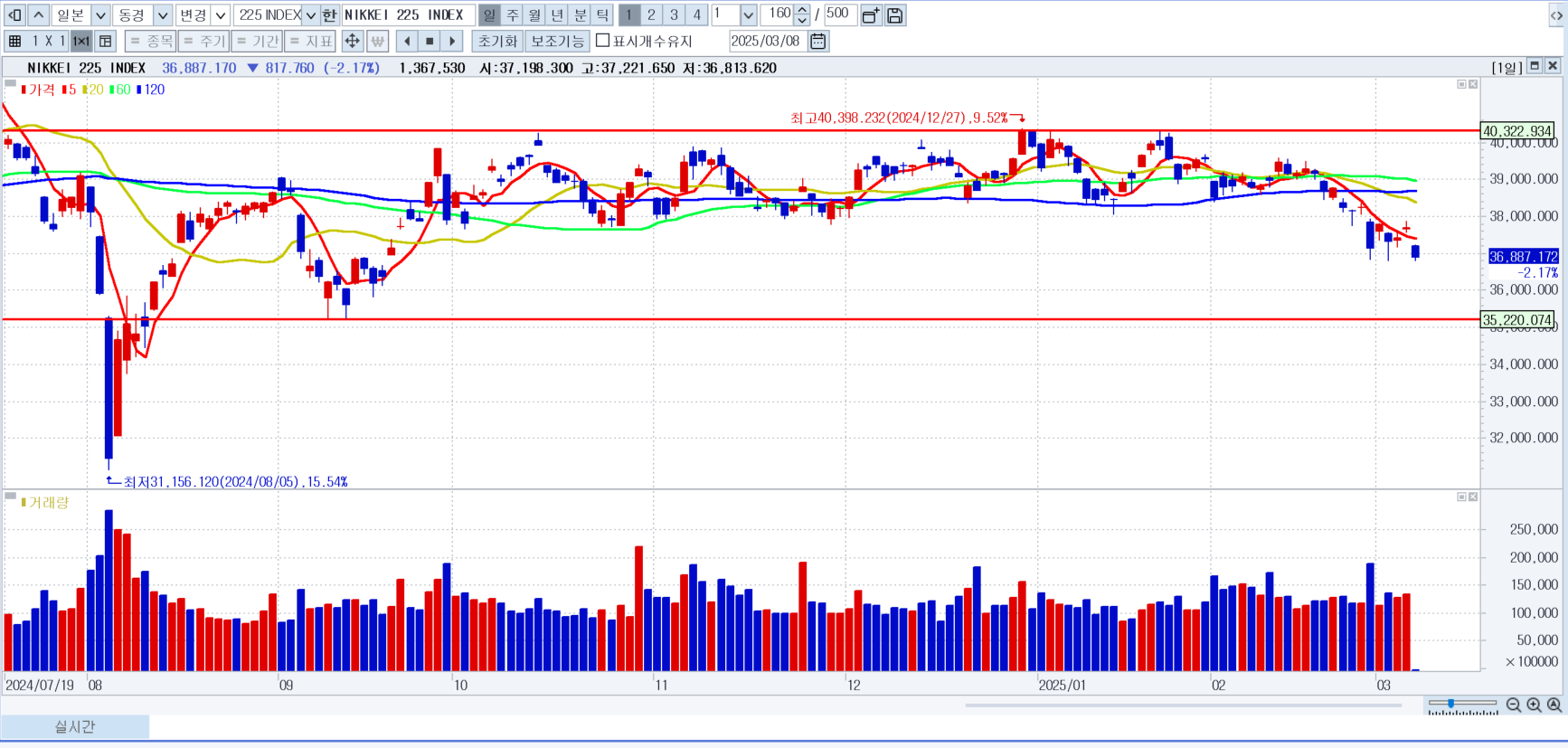
Task: Click the 가격 price legend label
Action: click(38, 90)
